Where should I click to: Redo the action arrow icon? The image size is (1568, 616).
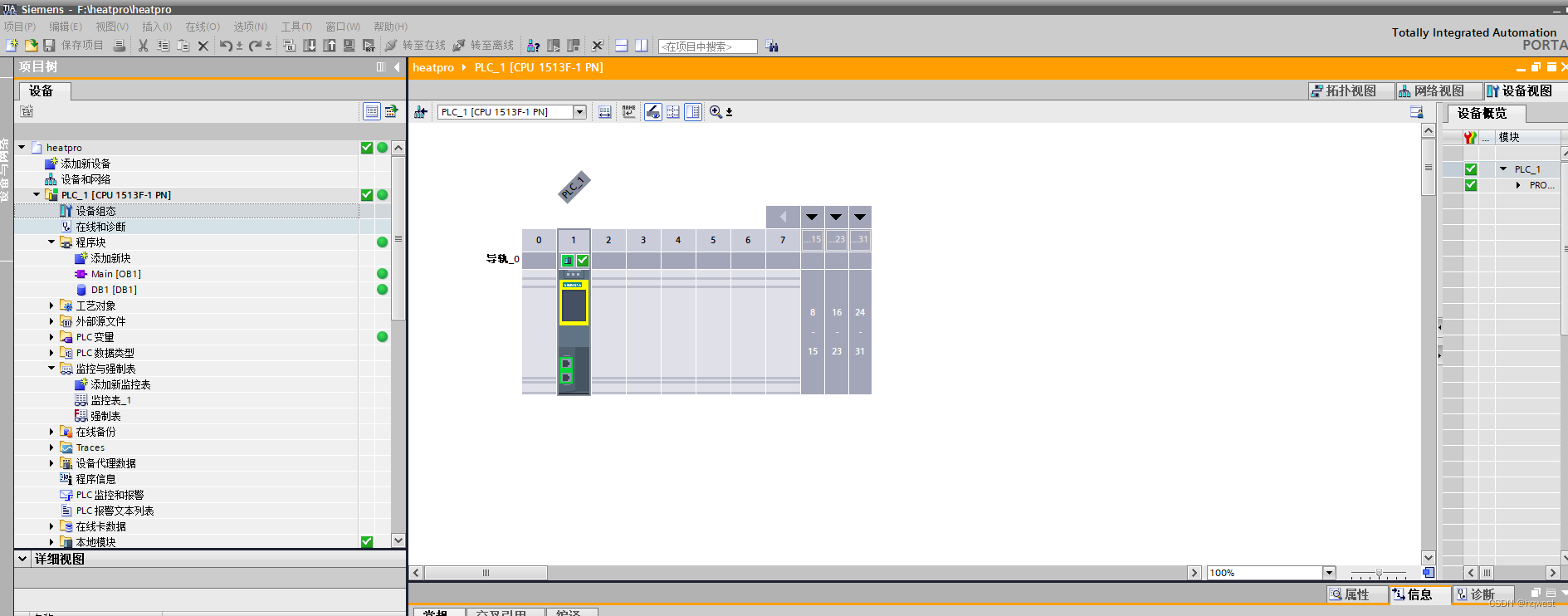[x=256, y=46]
